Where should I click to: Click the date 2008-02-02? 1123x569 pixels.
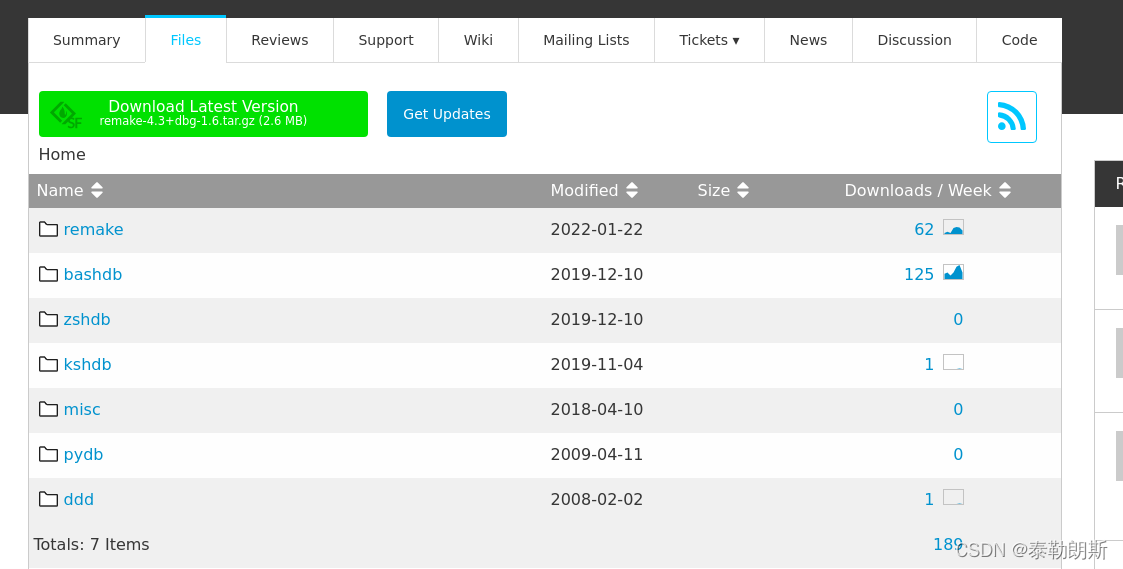(x=597, y=499)
